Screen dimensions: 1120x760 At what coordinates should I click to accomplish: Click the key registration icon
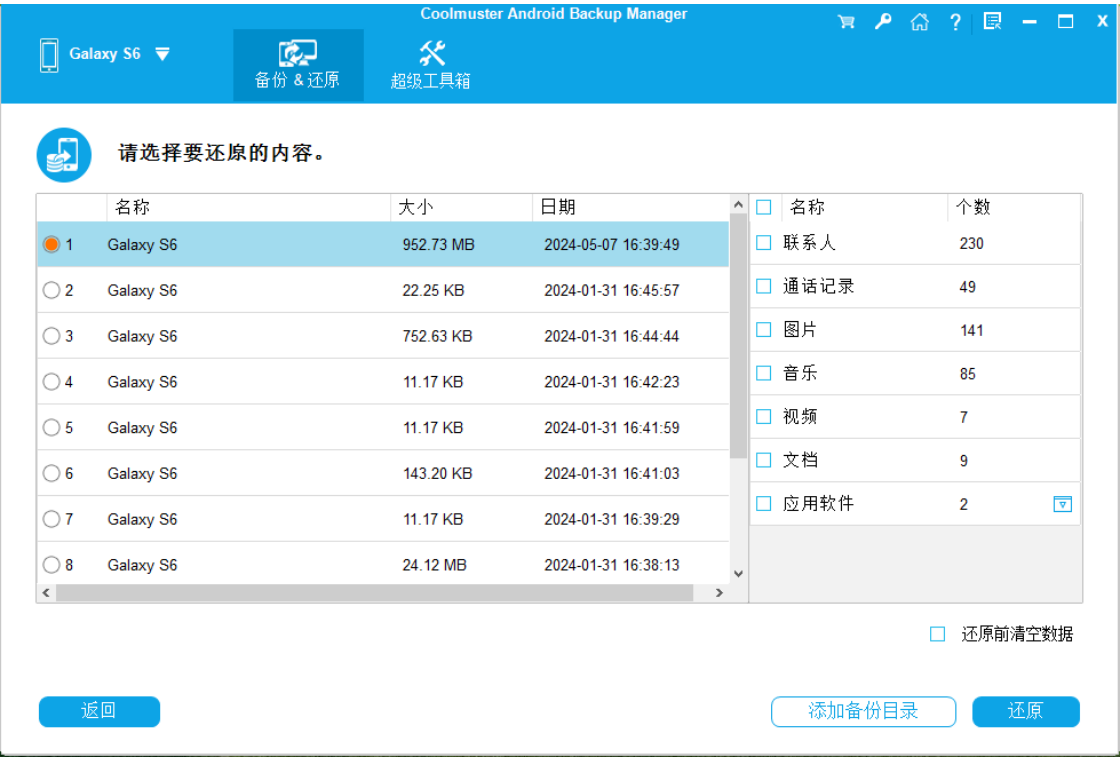883,21
